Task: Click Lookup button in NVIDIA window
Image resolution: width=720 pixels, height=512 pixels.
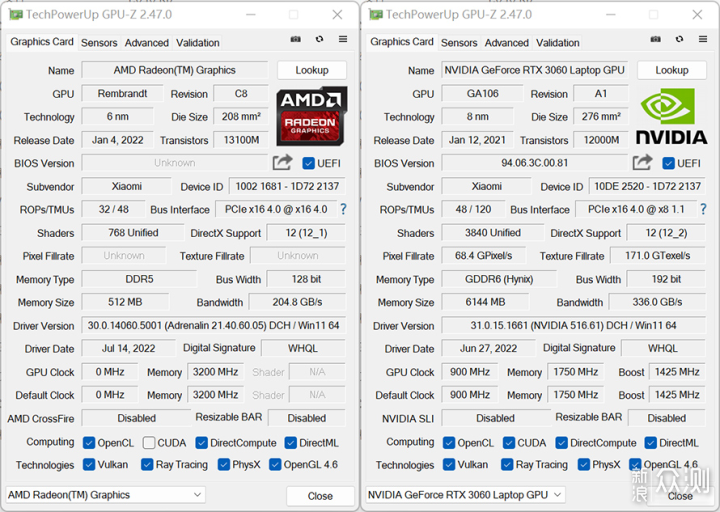Action: (672, 70)
